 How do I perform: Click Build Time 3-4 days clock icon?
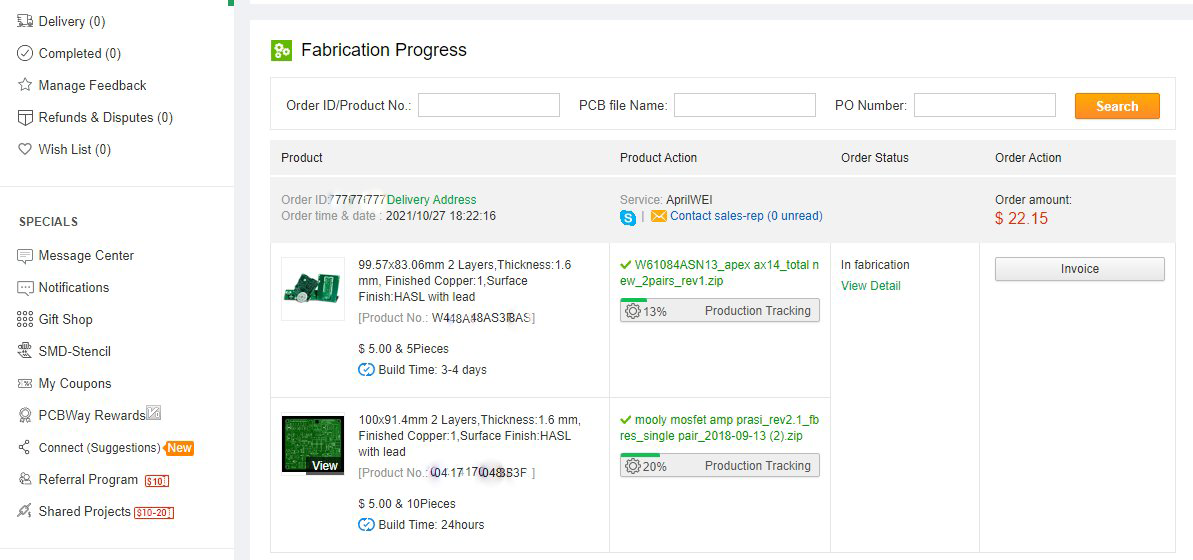(366, 370)
